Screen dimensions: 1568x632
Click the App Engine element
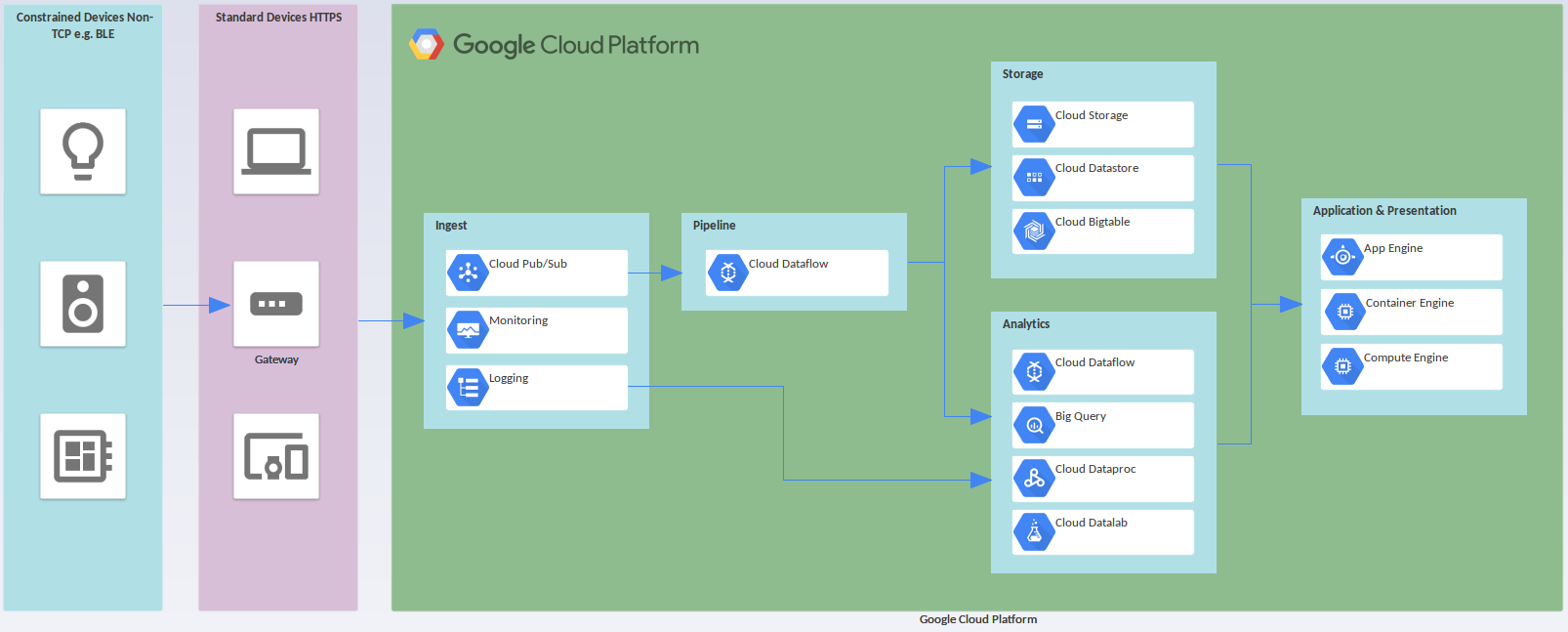pos(1412,257)
